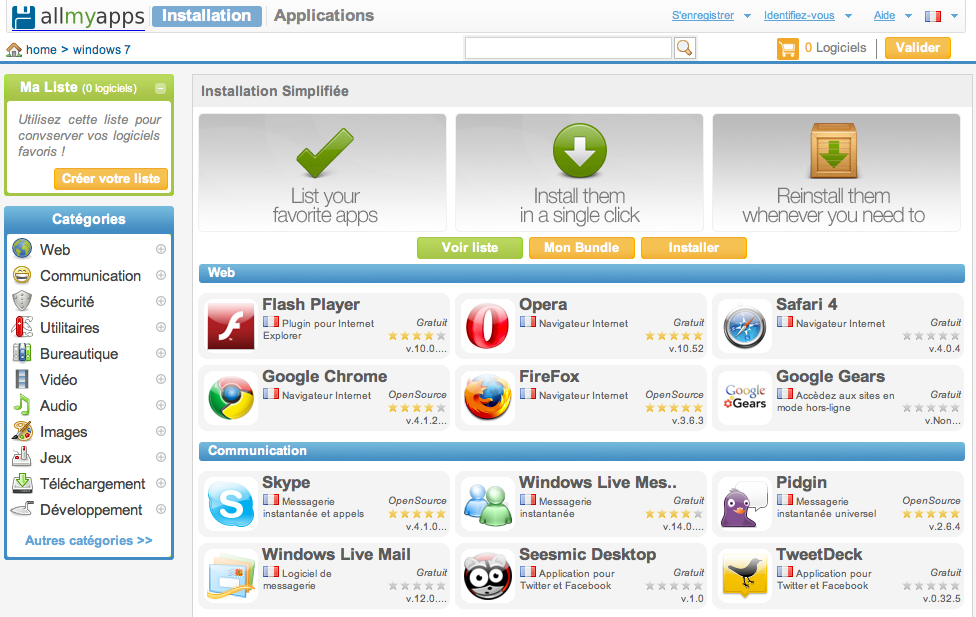Expand the Vidéo category plus button

pos(161,379)
